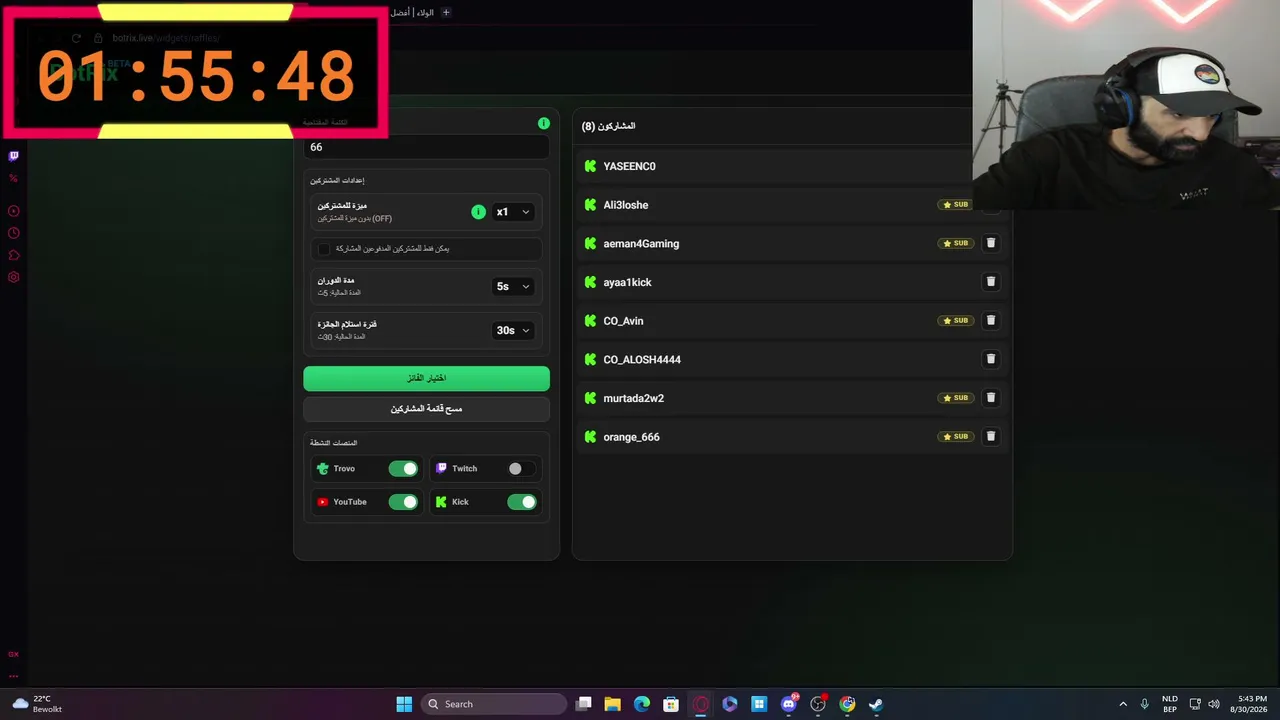
Task: Turn off the YouTube platform toggle
Action: pyautogui.click(x=403, y=502)
